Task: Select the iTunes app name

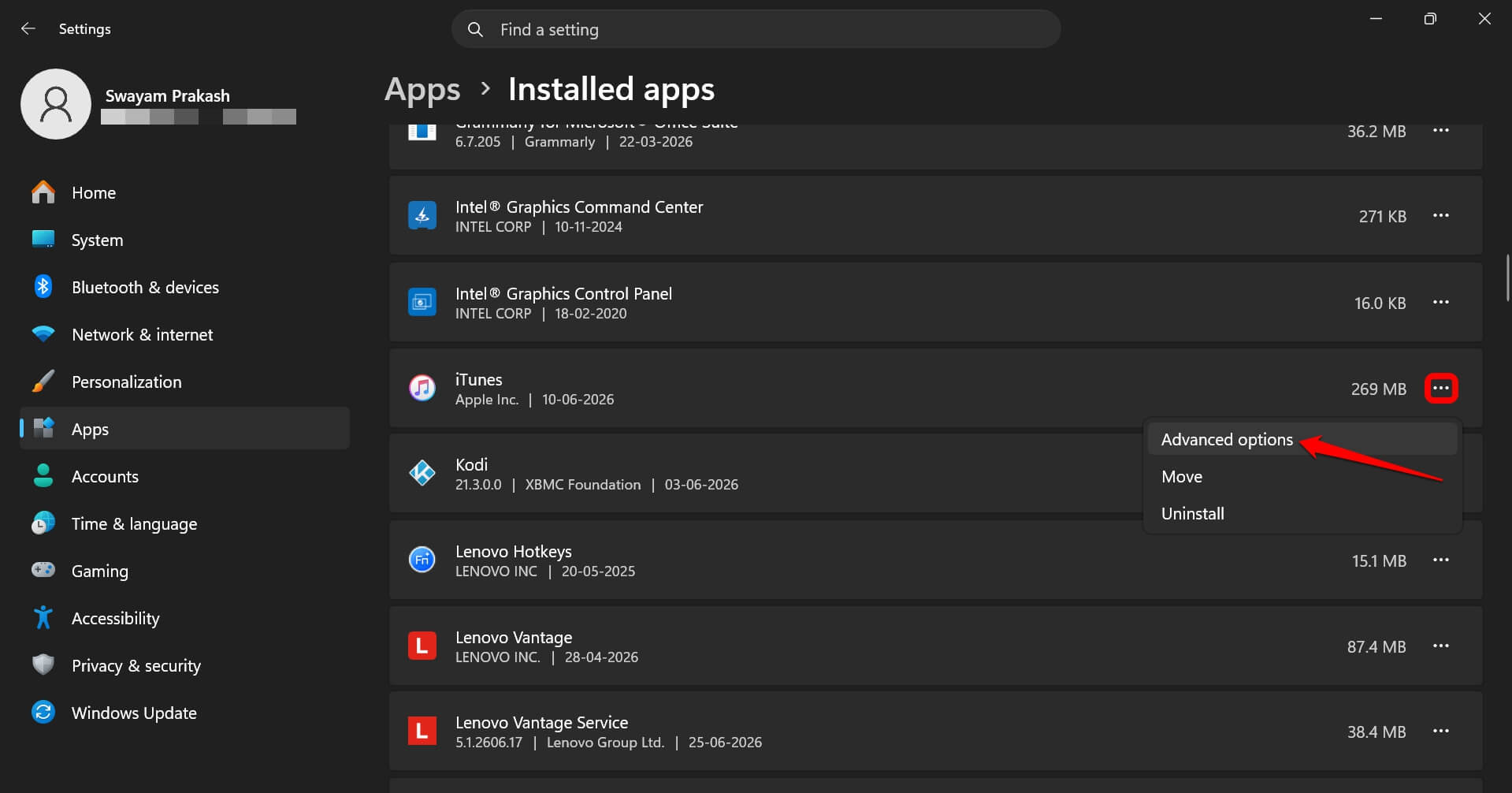Action: pos(478,379)
